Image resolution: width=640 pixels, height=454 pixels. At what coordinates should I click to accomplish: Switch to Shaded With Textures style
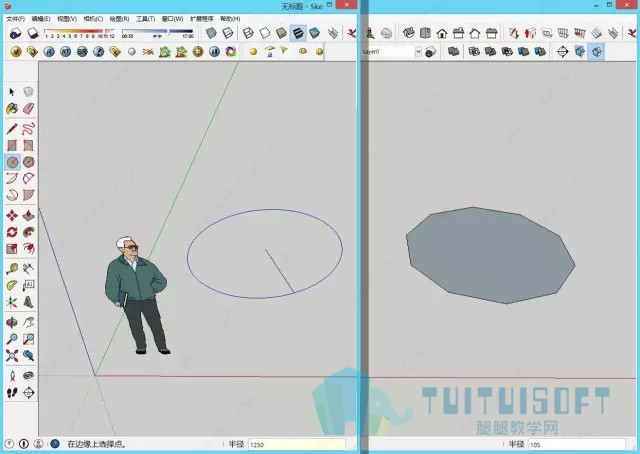298,33
